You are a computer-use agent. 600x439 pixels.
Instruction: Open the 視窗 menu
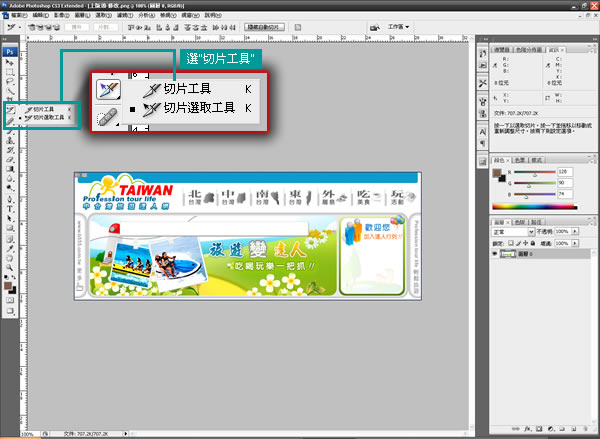[x=190, y=15]
